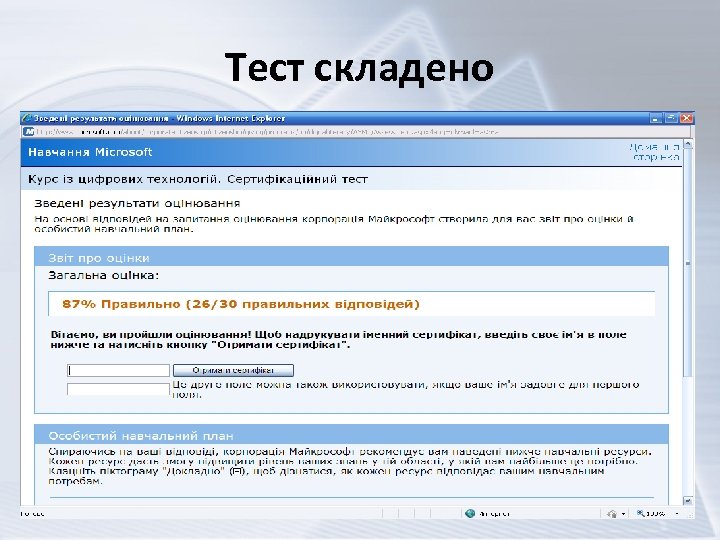Click the Зведені результати оцінювання heading
Viewport: 720px width, 540px height.
137,203
